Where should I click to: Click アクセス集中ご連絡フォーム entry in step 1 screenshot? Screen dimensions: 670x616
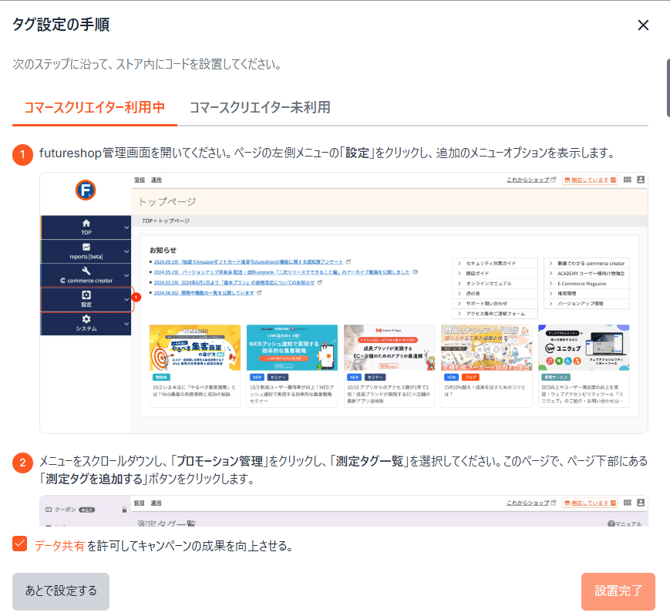coord(495,314)
